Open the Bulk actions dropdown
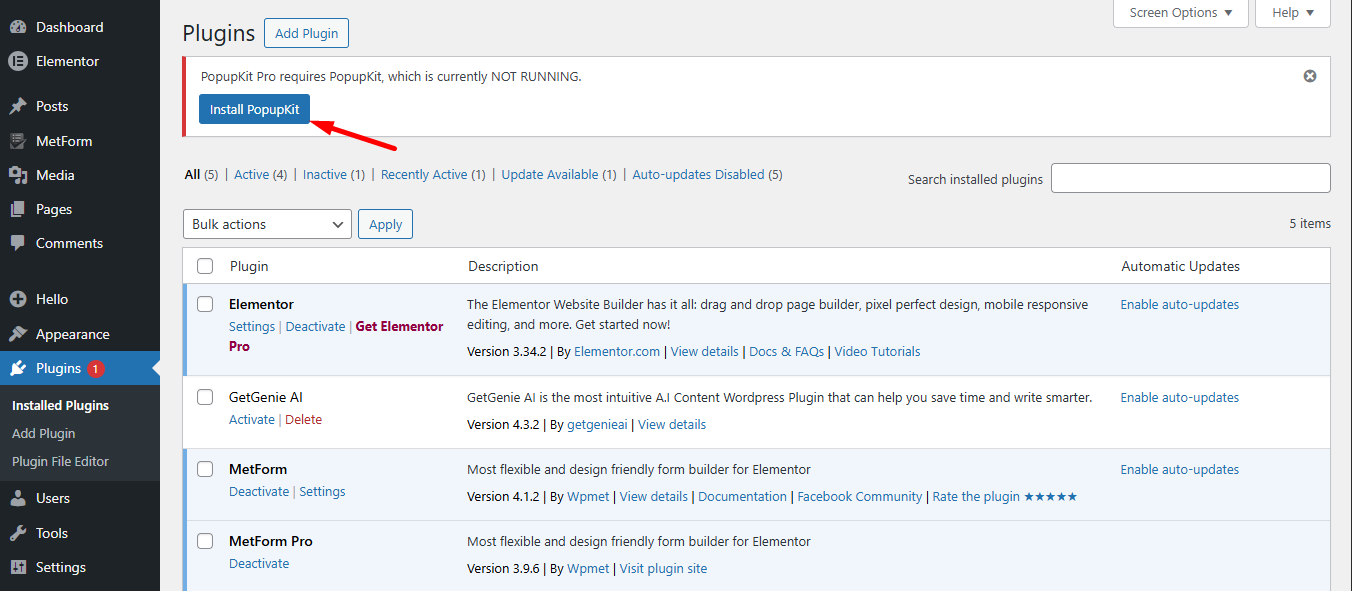This screenshot has width=1352, height=591. [267, 224]
